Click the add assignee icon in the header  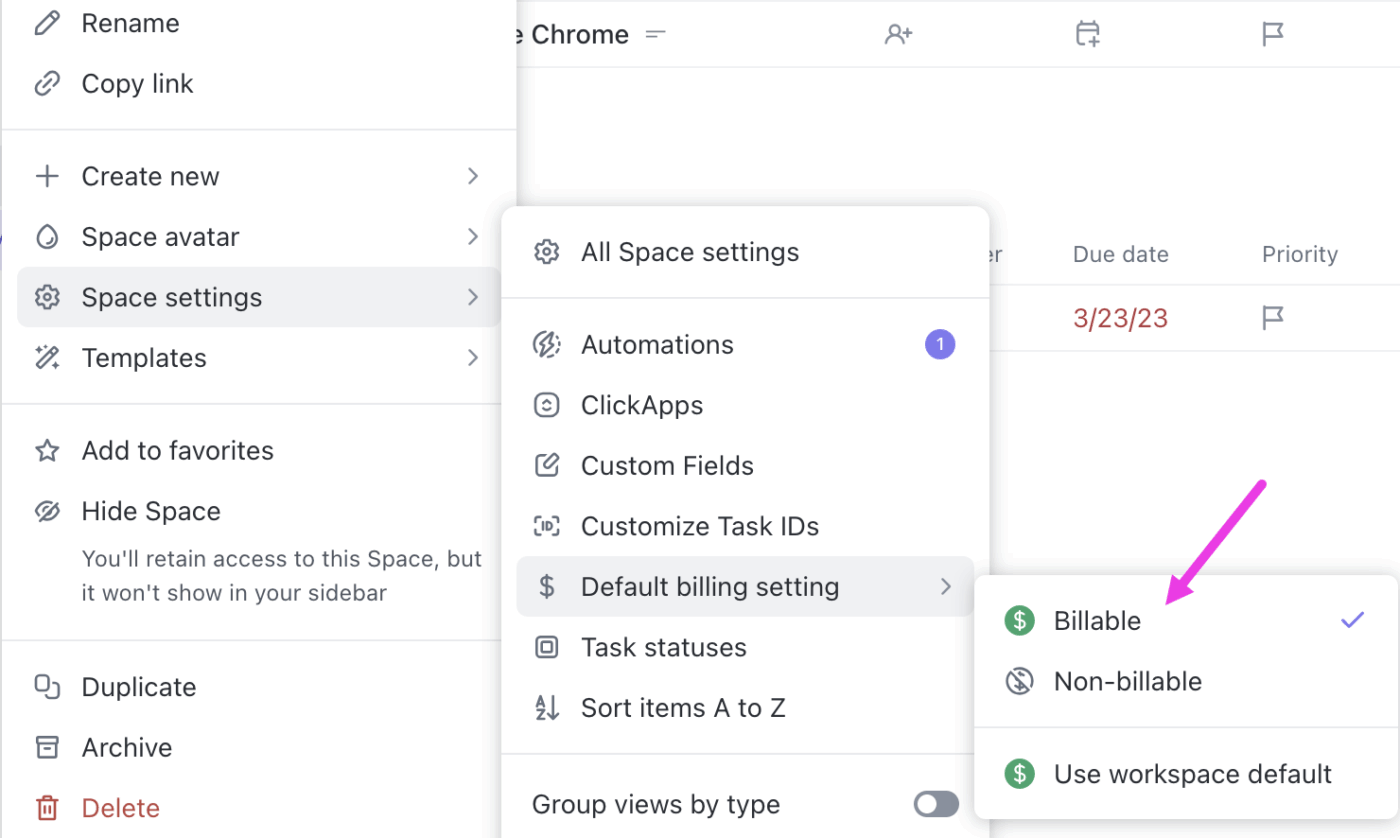pyautogui.click(x=898, y=33)
